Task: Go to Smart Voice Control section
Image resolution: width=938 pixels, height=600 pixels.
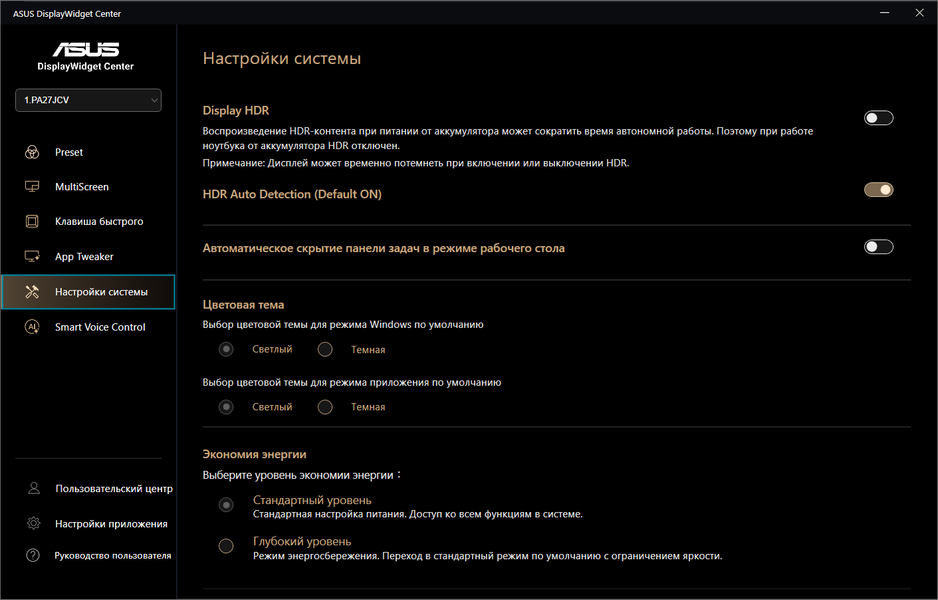Action: pyautogui.click(x=100, y=327)
